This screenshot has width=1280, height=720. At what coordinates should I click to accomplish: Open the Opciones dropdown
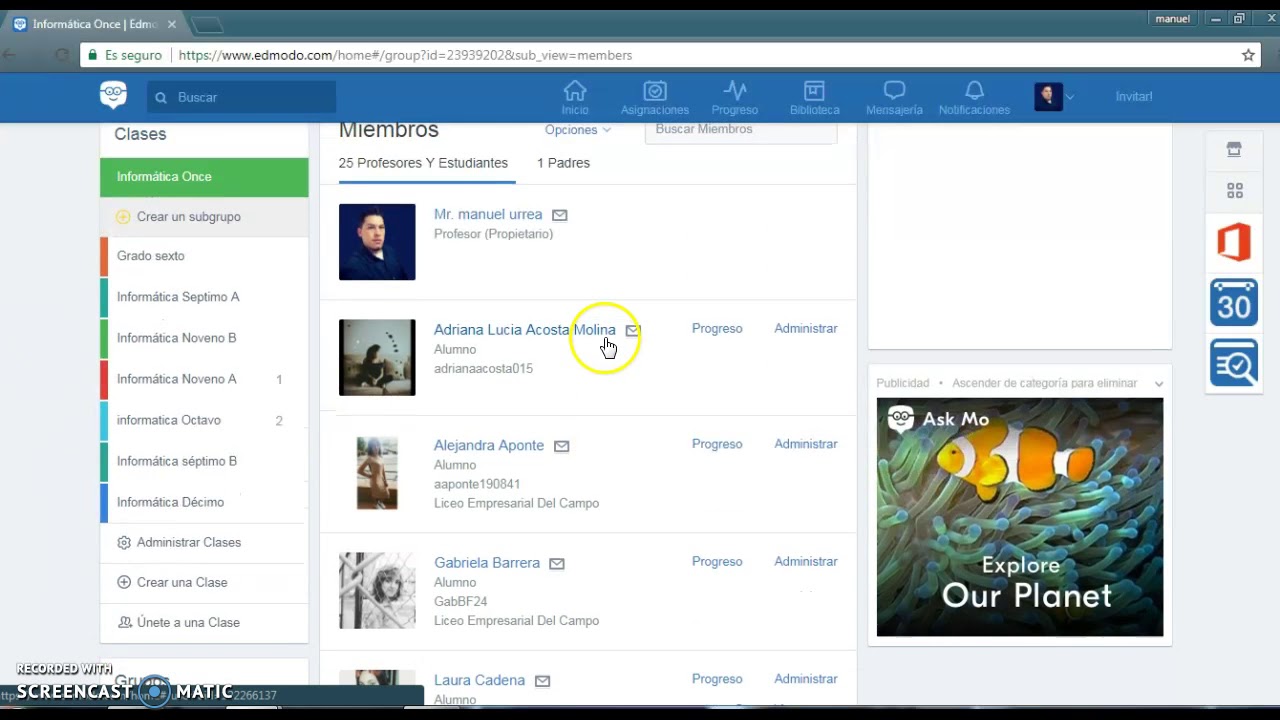[577, 129]
